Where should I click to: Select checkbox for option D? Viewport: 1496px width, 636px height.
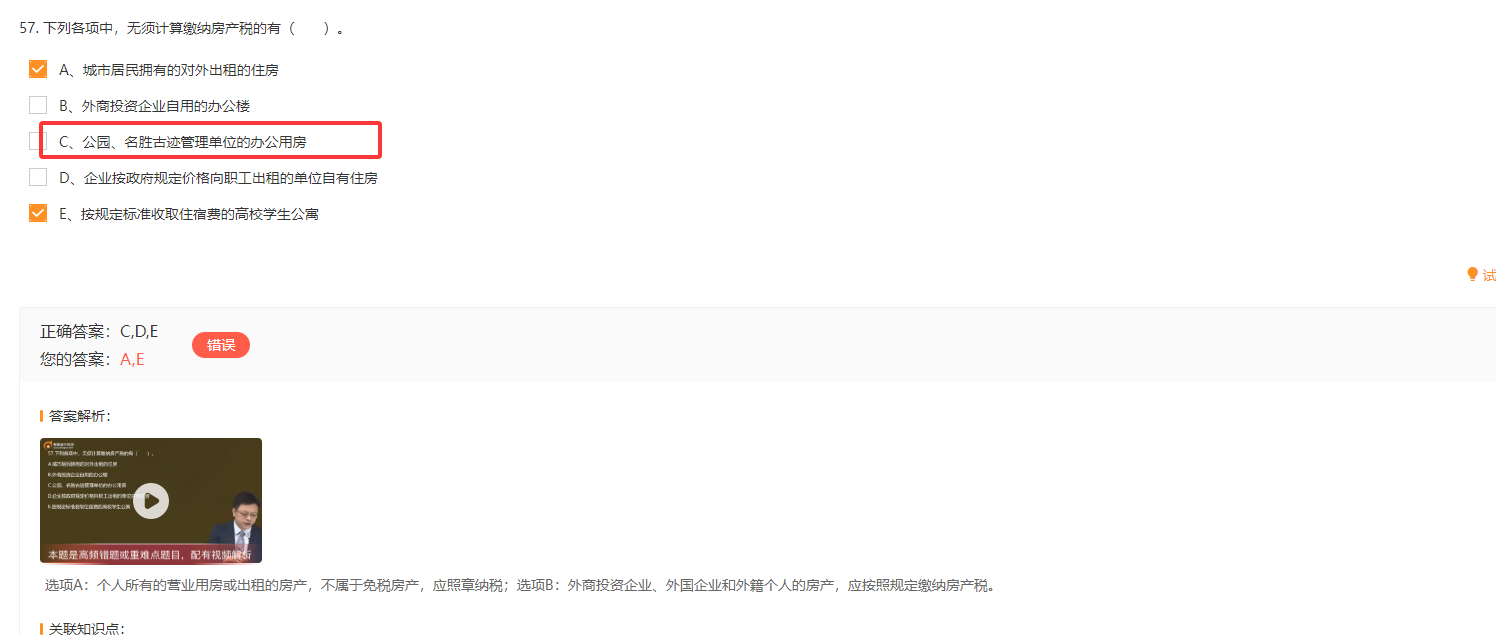pyautogui.click(x=38, y=177)
